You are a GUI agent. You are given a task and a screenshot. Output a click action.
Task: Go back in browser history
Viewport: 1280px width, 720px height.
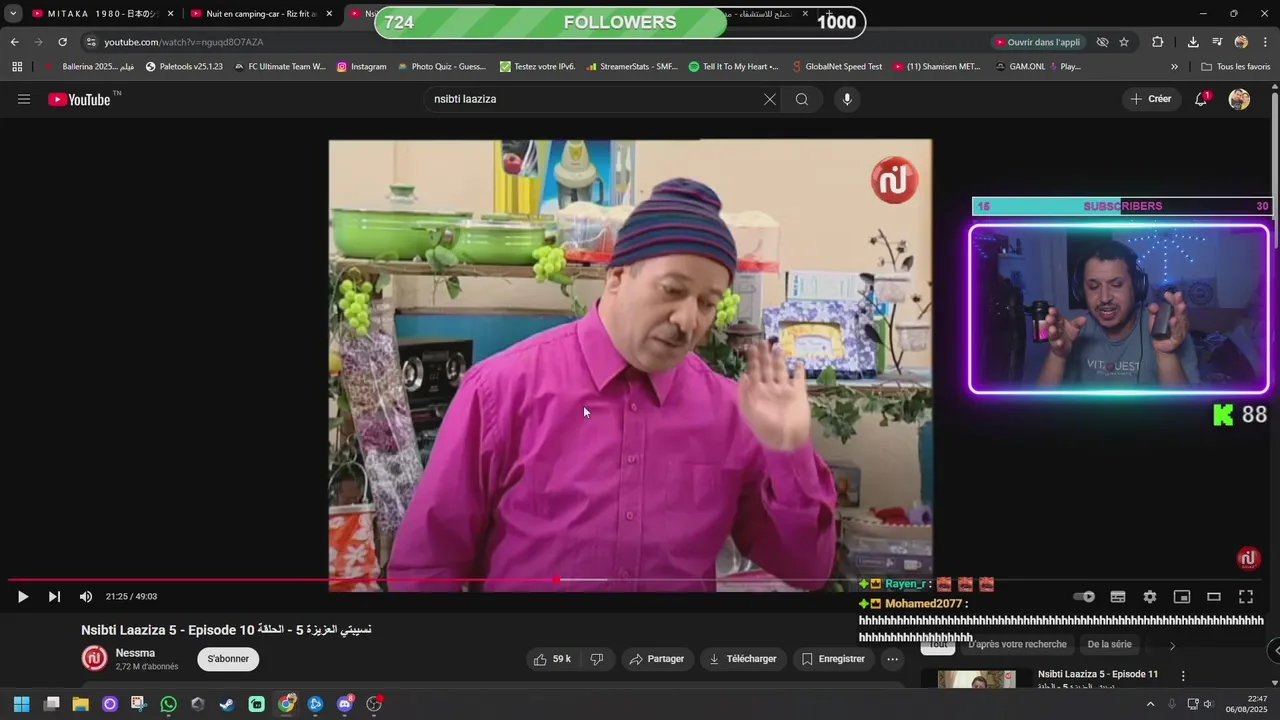14,42
